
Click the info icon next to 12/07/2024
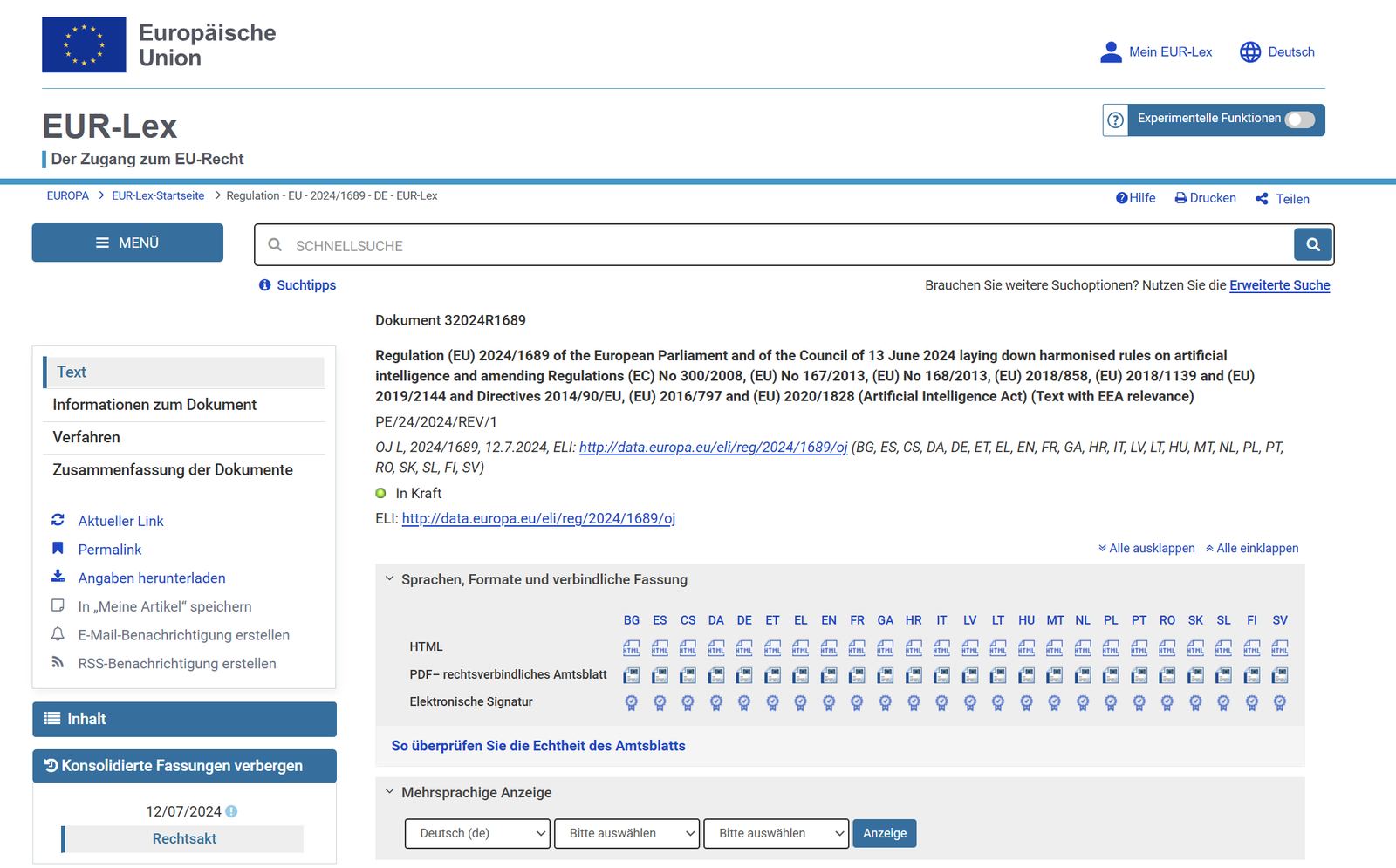(x=231, y=811)
